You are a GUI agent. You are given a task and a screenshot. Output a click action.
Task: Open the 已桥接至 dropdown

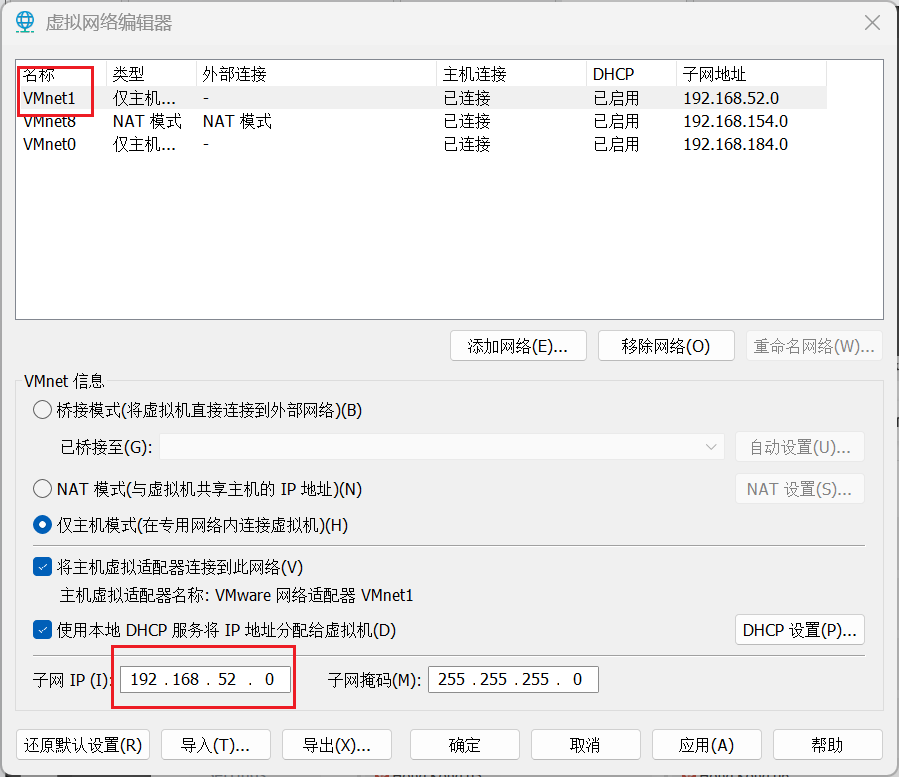click(x=442, y=447)
